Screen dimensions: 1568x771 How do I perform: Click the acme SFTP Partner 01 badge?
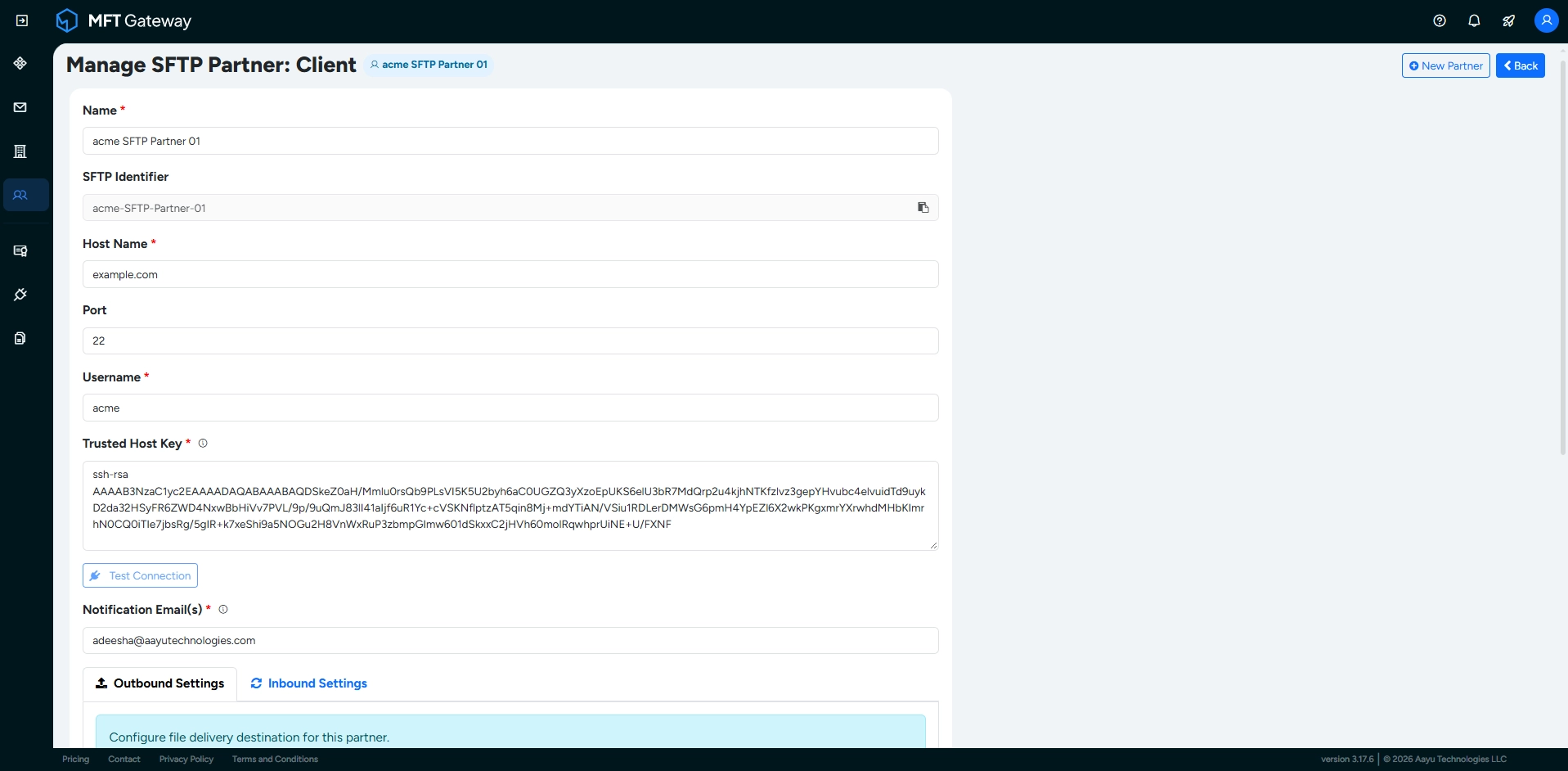pos(429,65)
